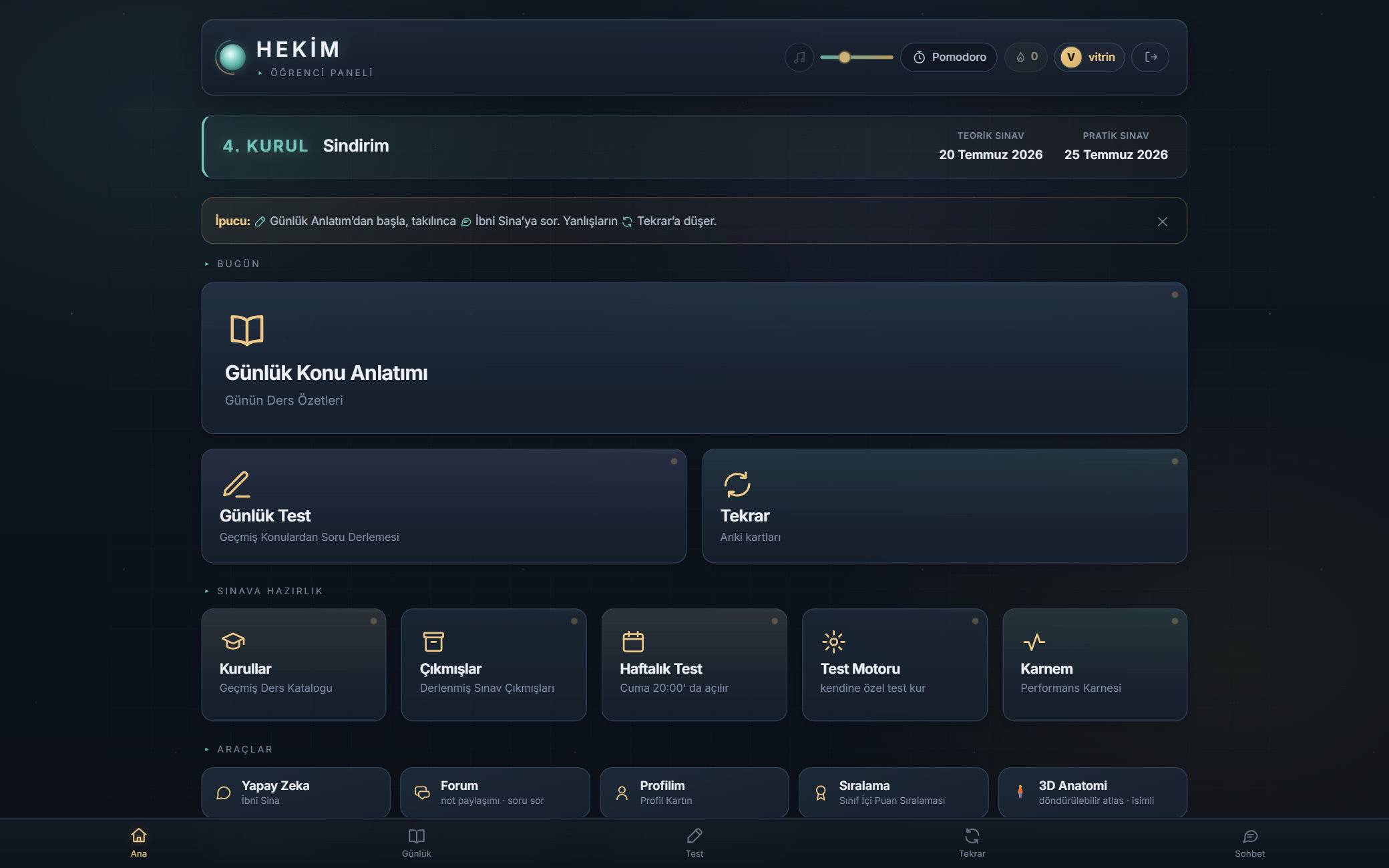Open the Günlük Konu Anlatımı book icon
Screen dimensions: 1389x868
[247, 330]
